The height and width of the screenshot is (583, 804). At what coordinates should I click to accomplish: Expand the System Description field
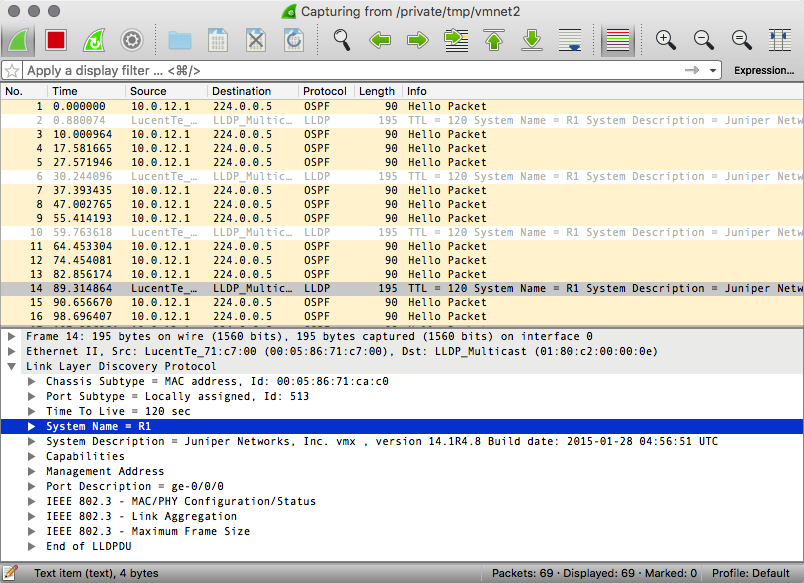(x=31, y=441)
